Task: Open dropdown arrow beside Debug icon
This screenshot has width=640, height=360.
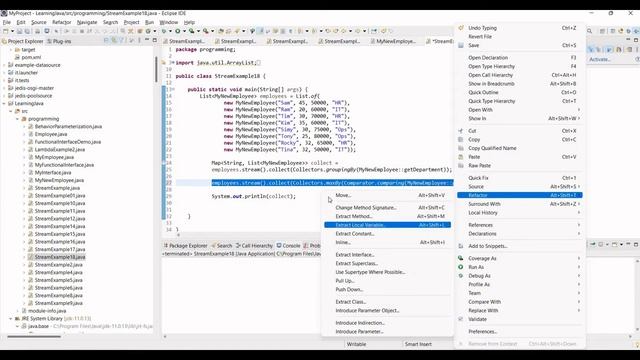Action: coord(170,31)
